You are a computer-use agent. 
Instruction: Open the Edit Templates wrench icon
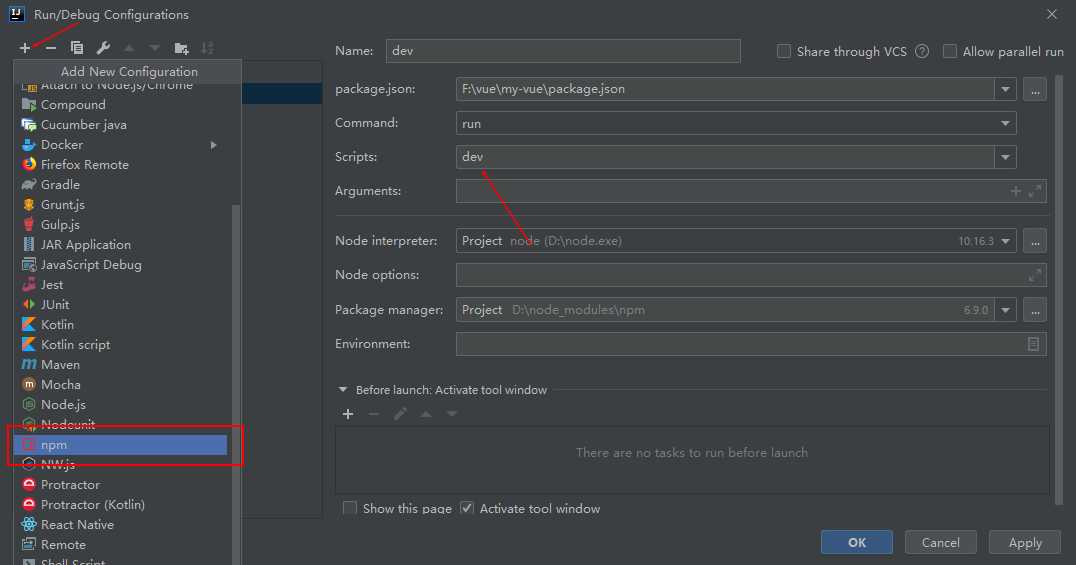coord(103,47)
